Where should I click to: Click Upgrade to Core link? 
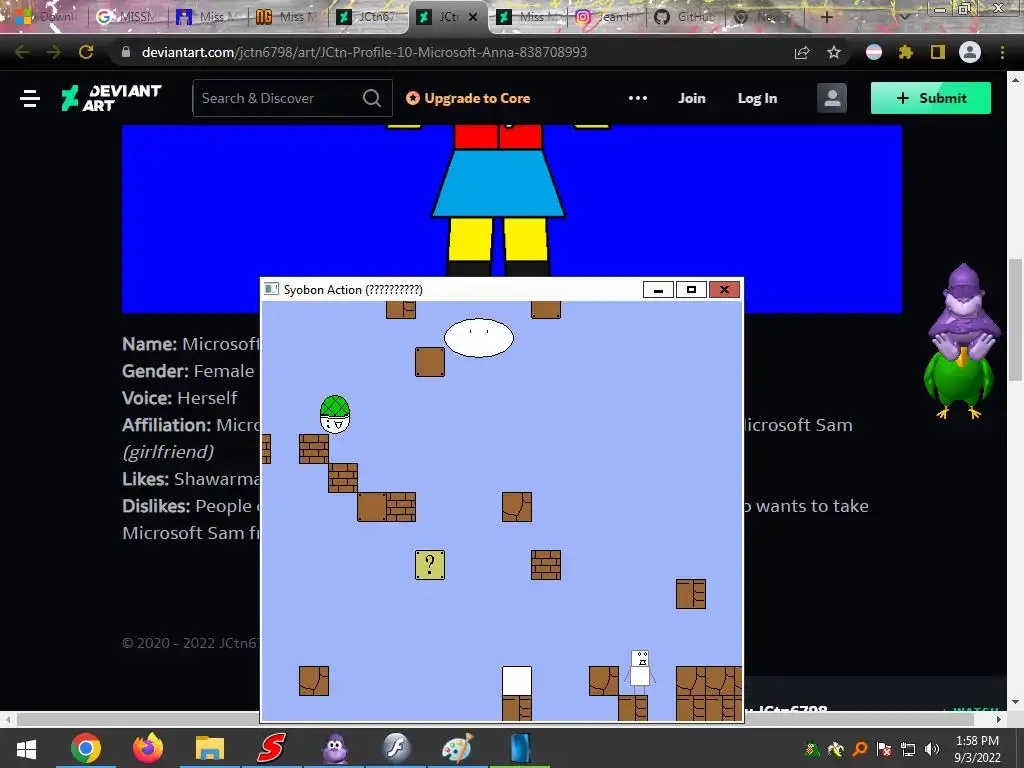(468, 98)
